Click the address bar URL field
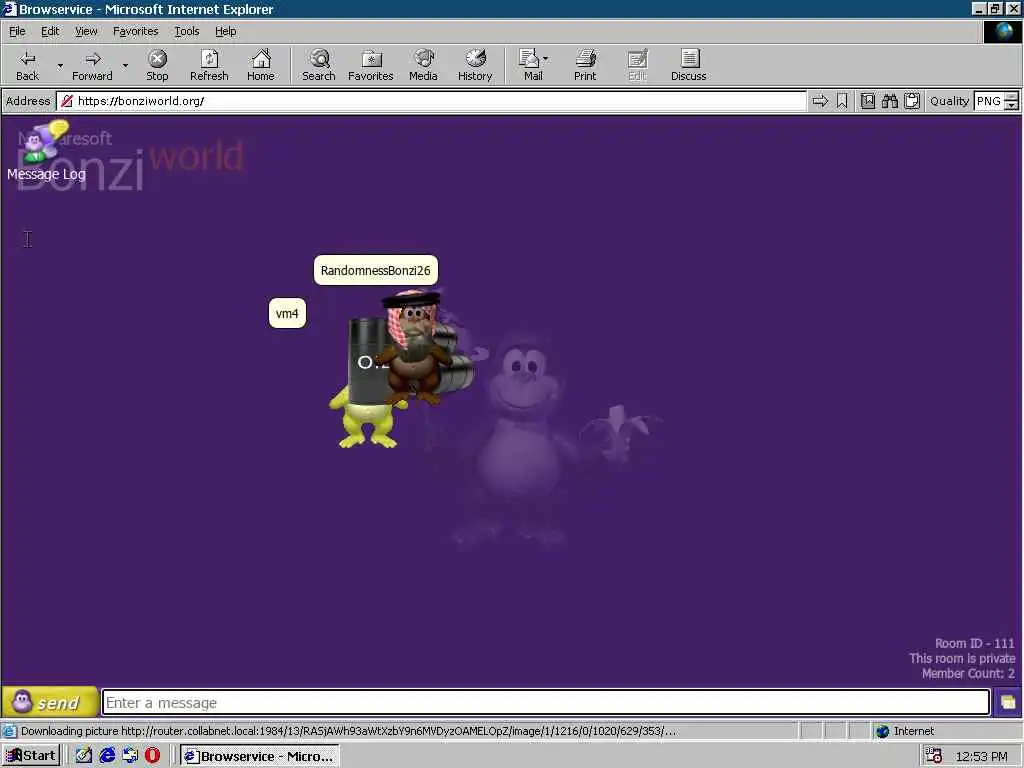The width and height of the screenshot is (1024, 768). tap(431, 101)
